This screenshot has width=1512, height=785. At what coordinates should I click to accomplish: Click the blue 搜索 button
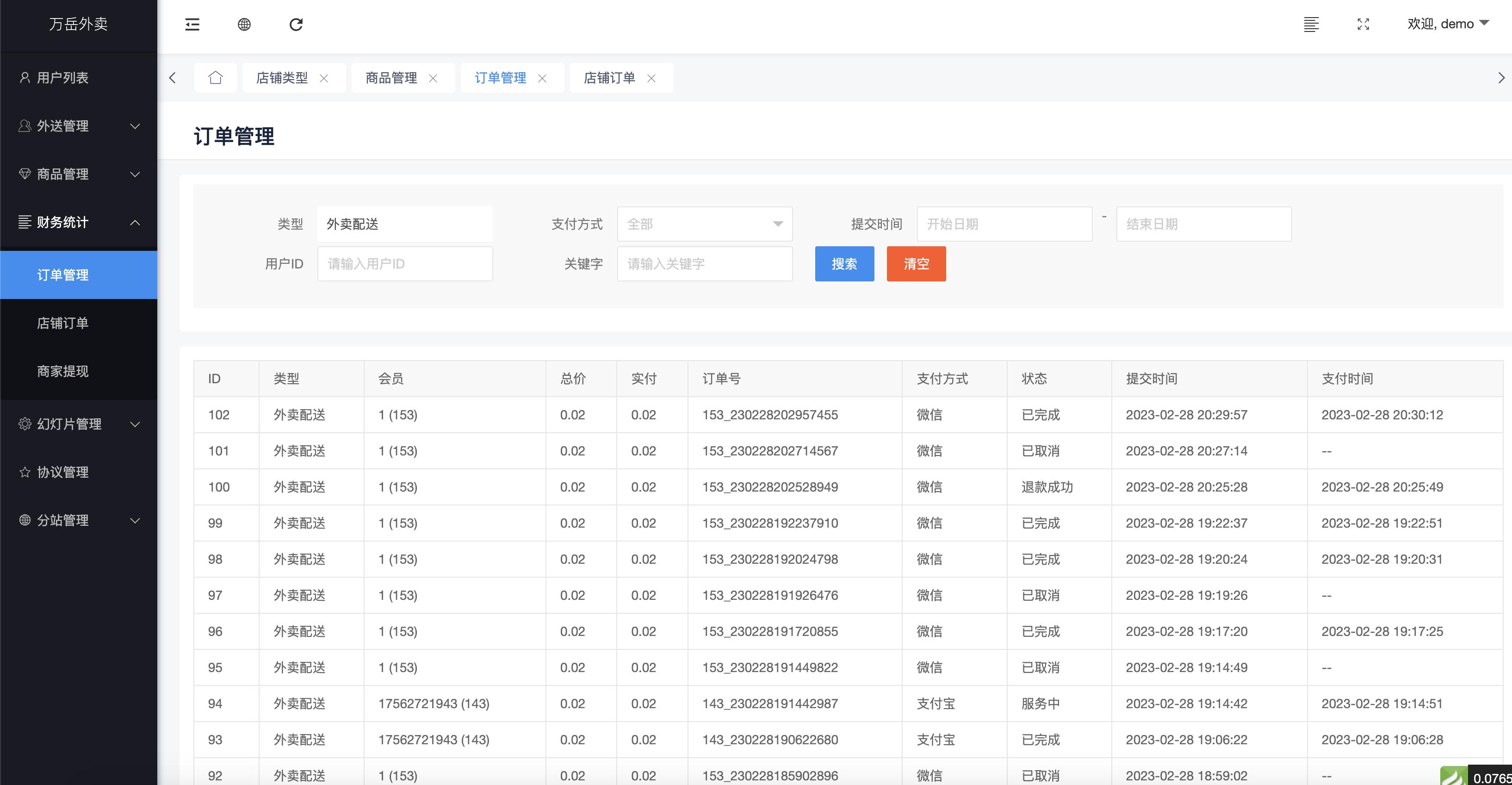[x=844, y=264]
